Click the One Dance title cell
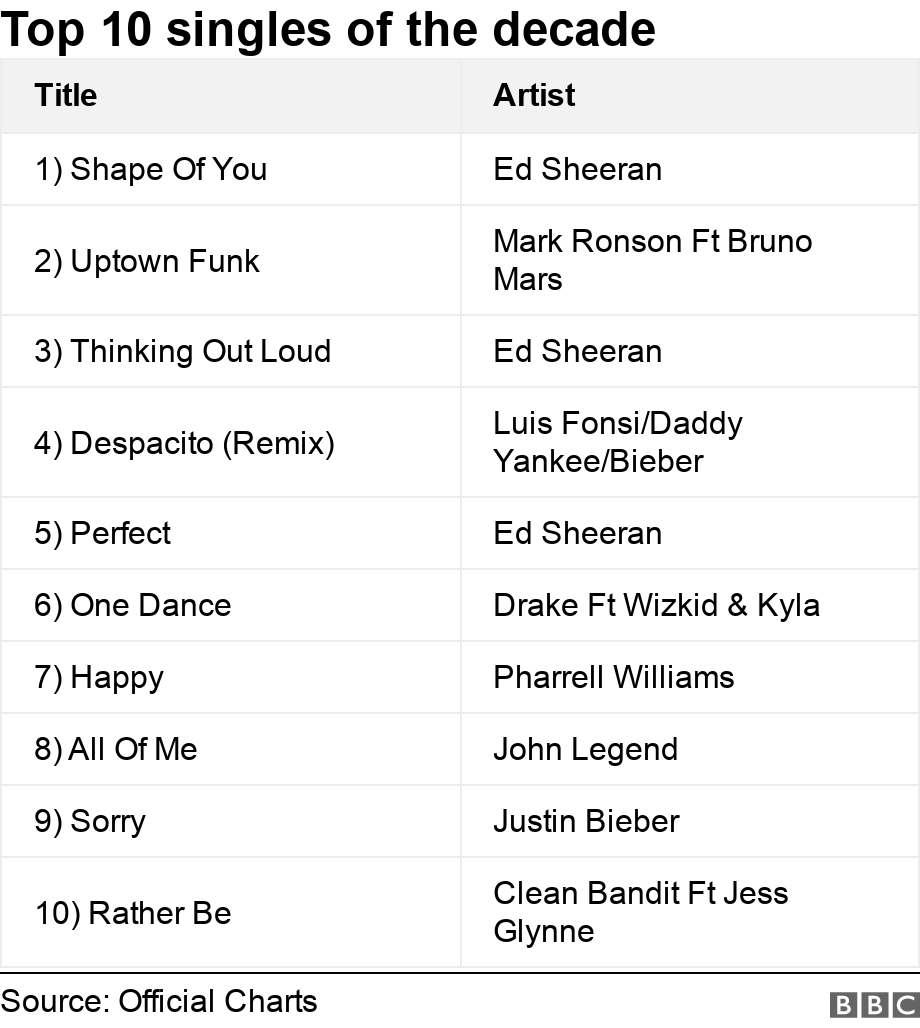This screenshot has width=920, height=1028. pyautogui.click(x=133, y=605)
